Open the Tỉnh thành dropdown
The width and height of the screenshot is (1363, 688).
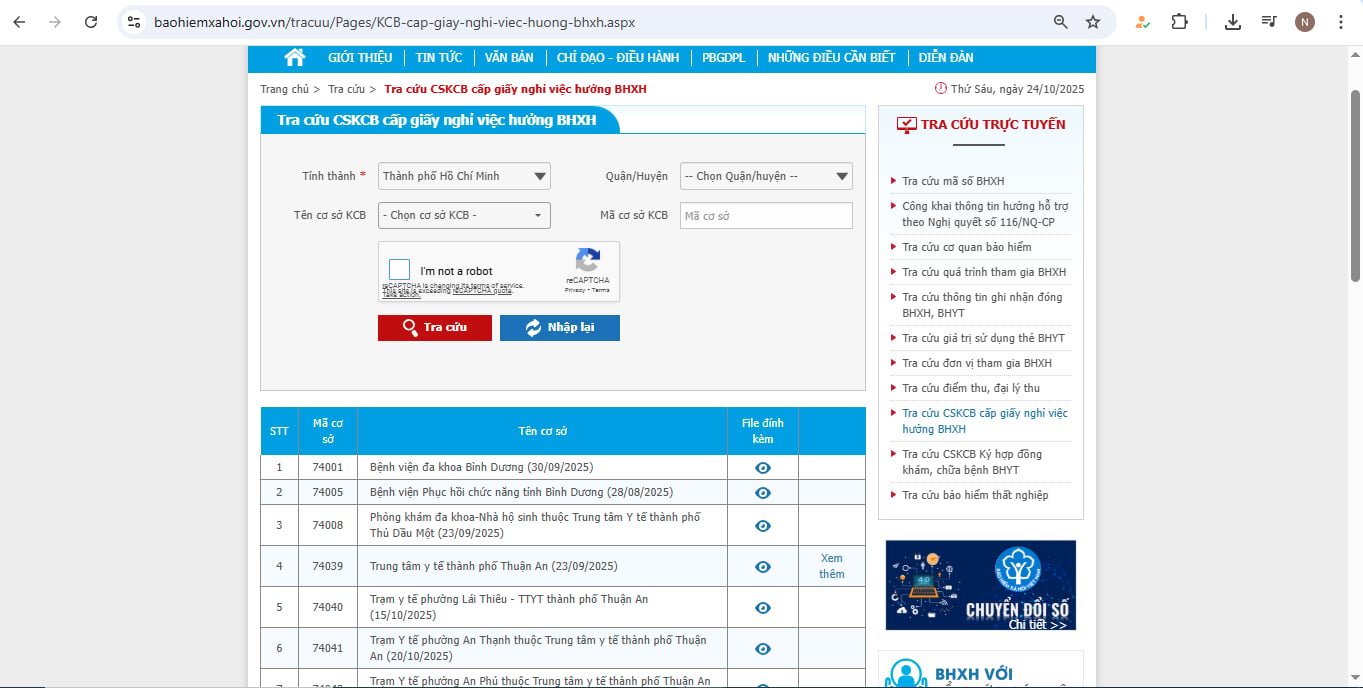coord(464,176)
